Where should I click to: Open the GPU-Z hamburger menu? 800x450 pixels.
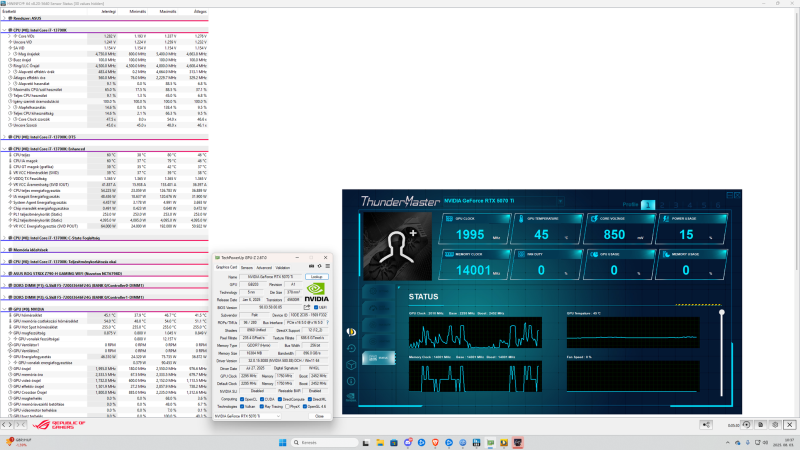pos(328,266)
